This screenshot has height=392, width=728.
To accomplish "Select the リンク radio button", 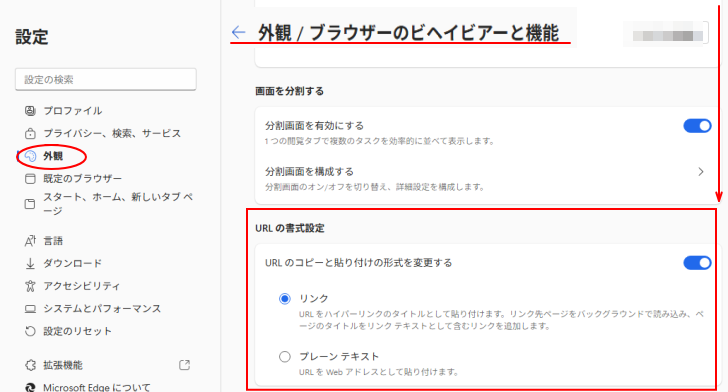I will pos(285,299).
